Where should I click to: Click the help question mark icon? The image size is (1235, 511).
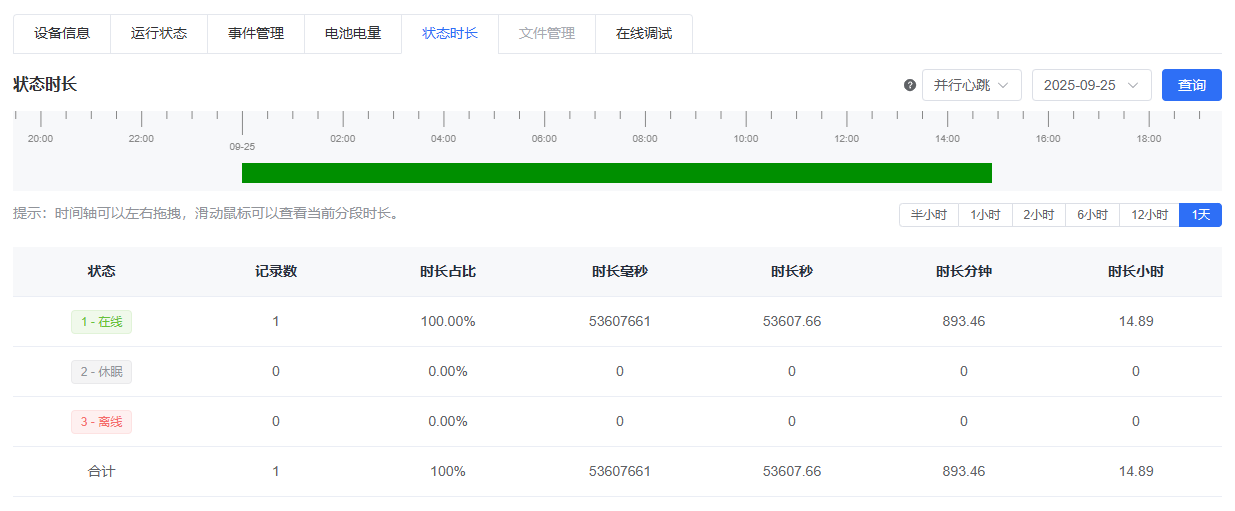[x=910, y=85]
